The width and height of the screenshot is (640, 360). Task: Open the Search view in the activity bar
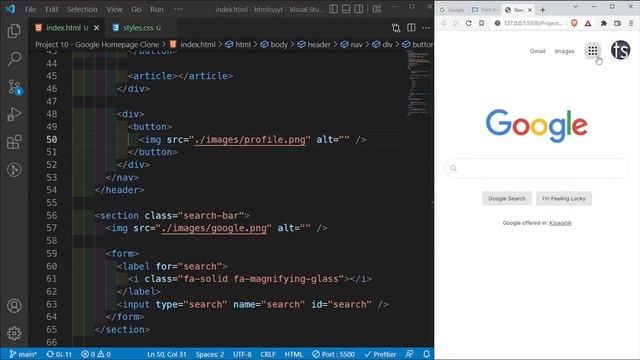tap(14, 58)
